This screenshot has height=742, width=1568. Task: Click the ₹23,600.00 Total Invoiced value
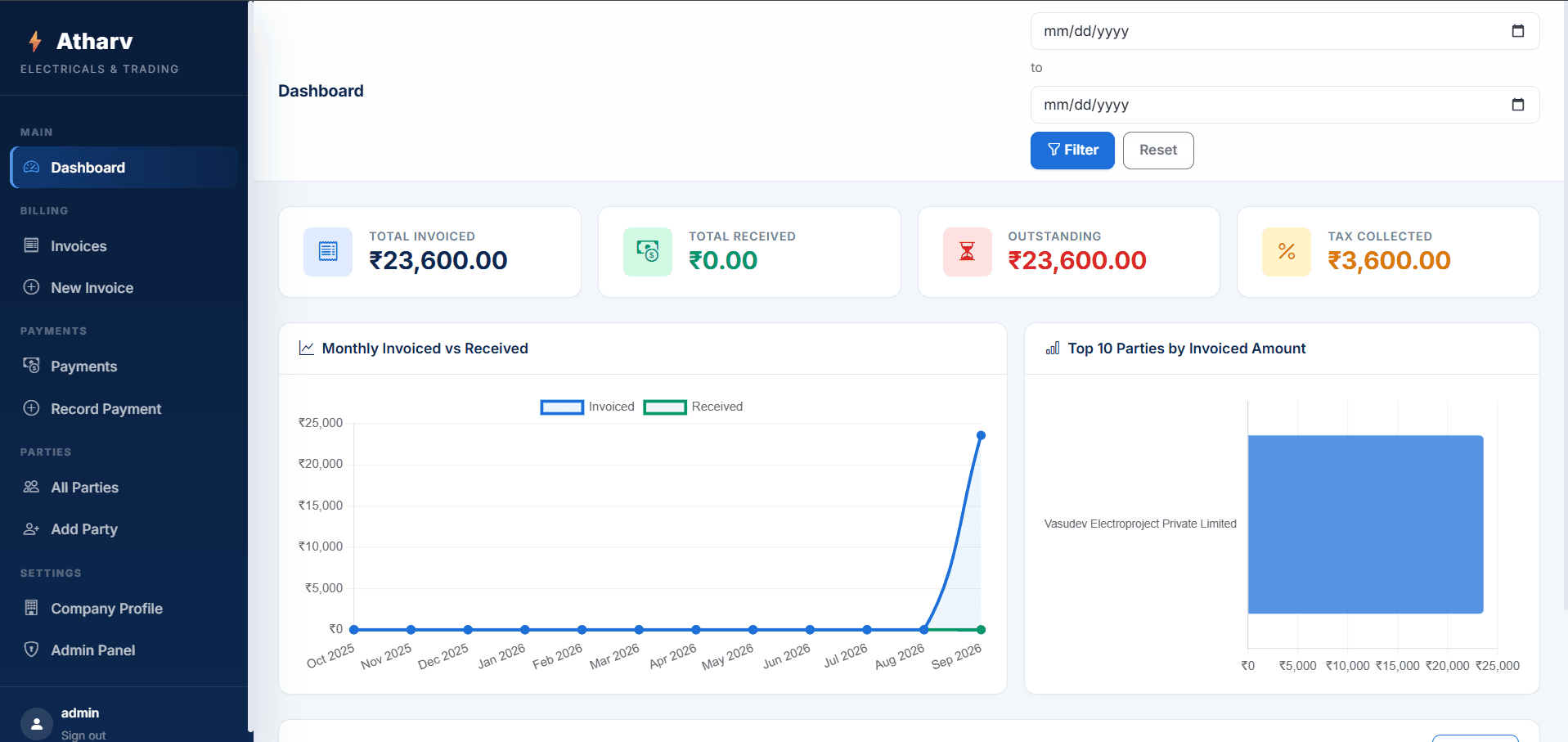point(438,260)
